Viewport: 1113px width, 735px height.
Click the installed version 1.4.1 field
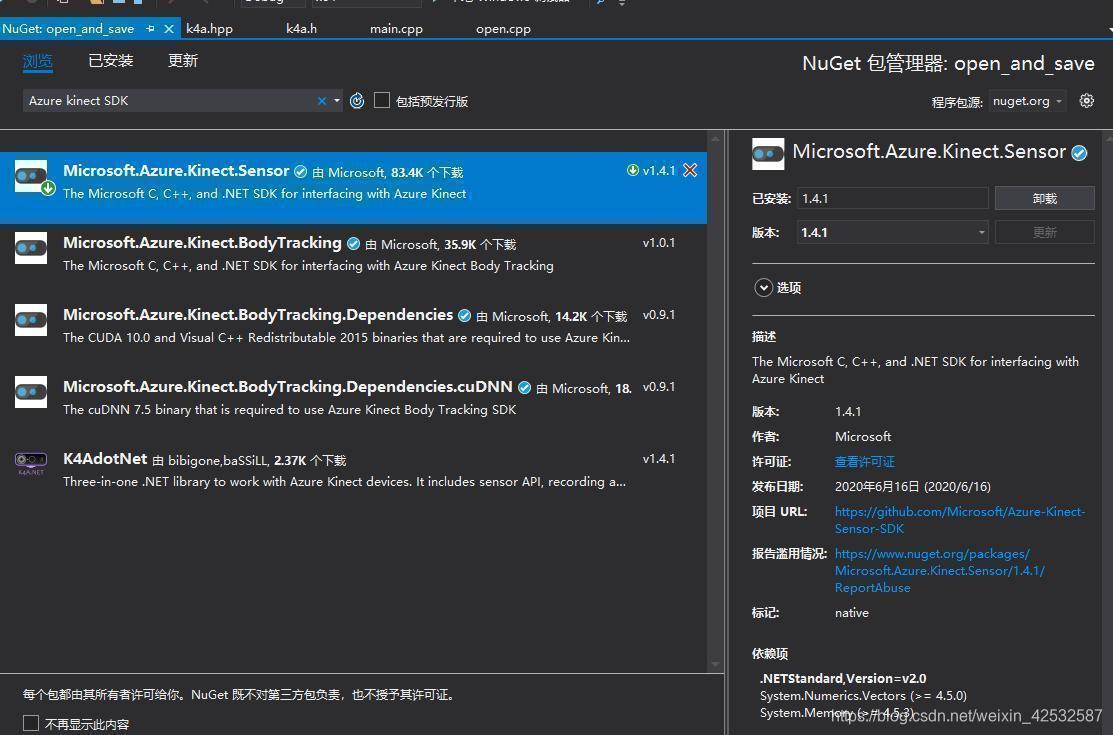tap(893, 198)
